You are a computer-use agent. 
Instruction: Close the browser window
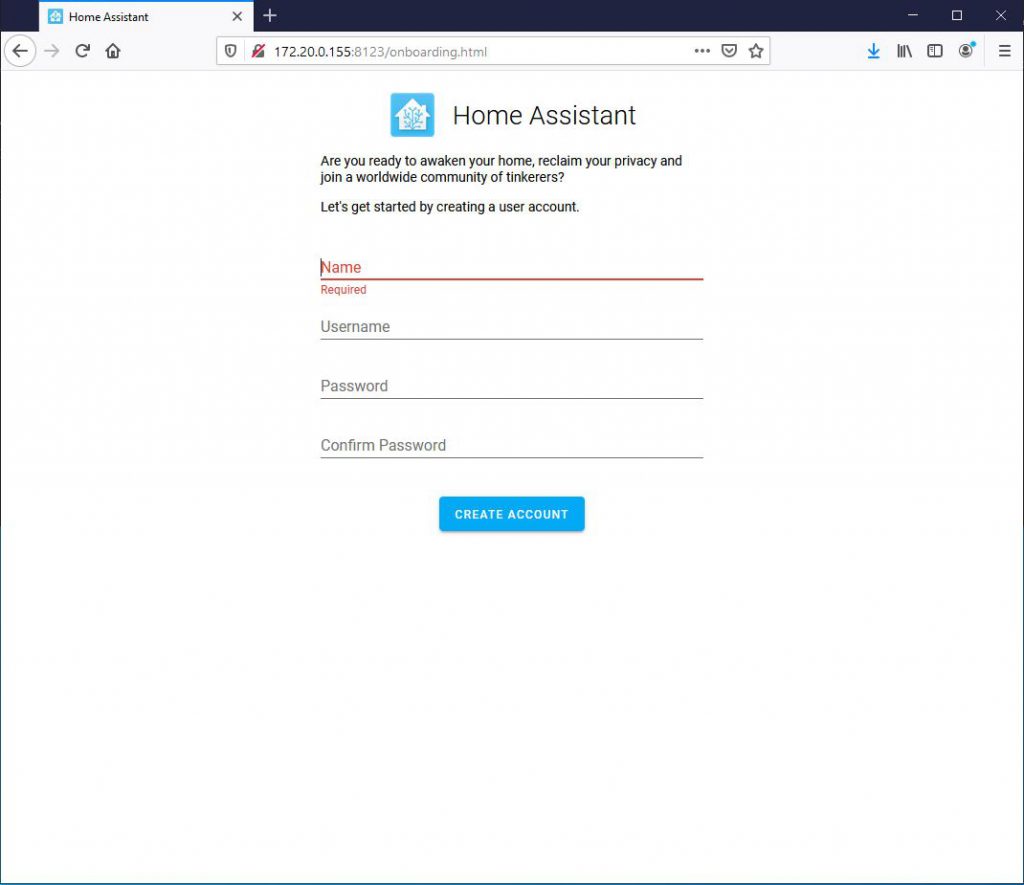click(x=1000, y=16)
